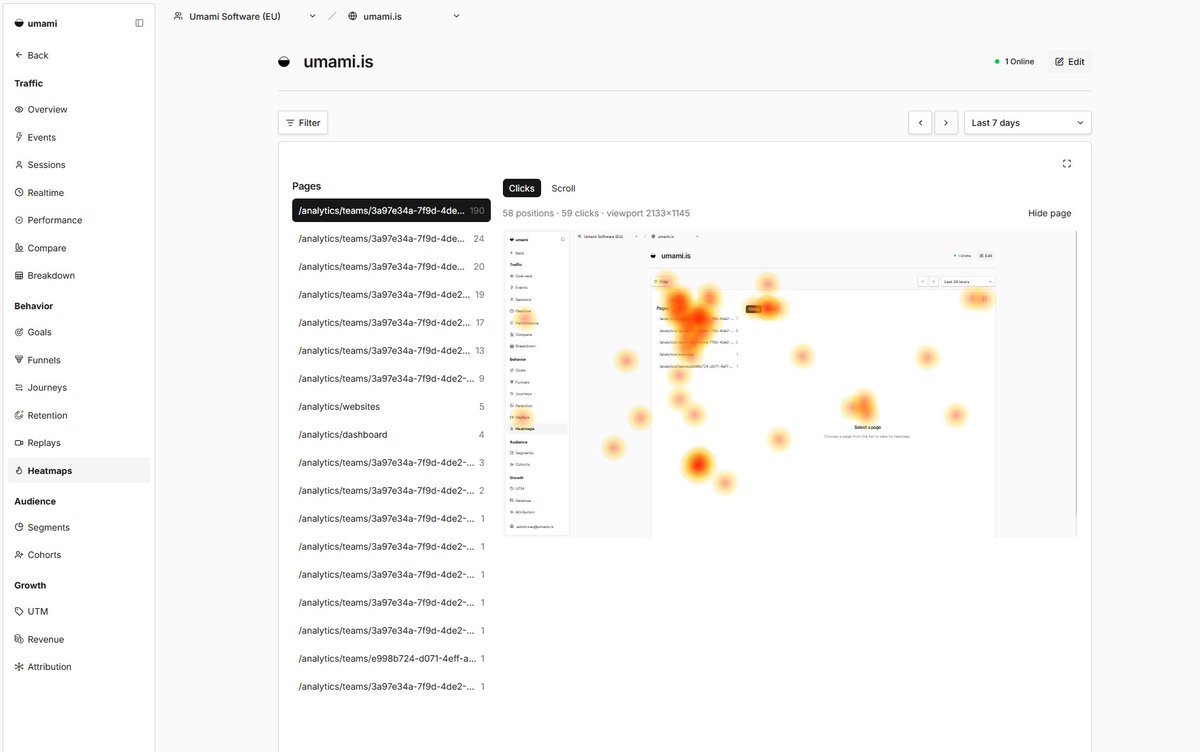Image resolution: width=1200 pixels, height=752 pixels.
Task: Click the heatmap preview vertical scrollbar
Action: [x=1075, y=373]
